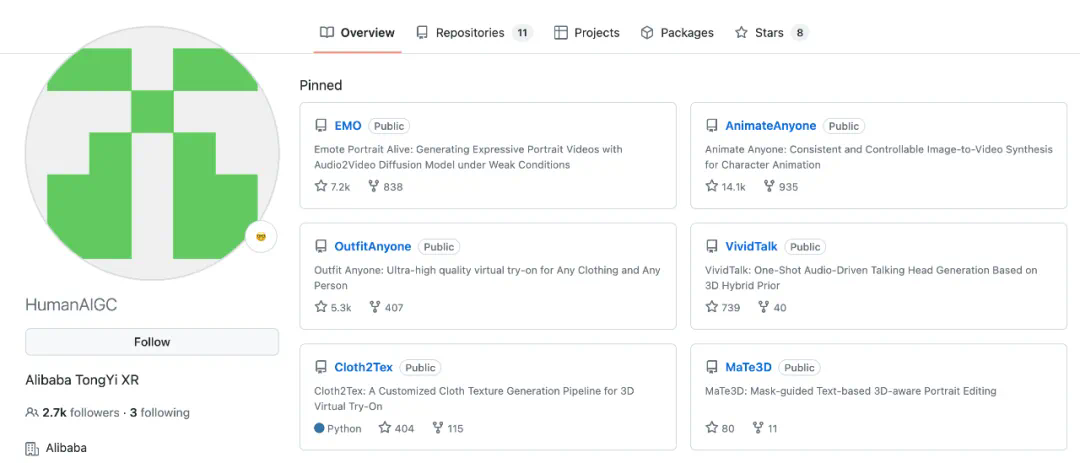The width and height of the screenshot is (1080, 463).
Task: Click star count icon on EMO repo
Action: tap(321, 186)
